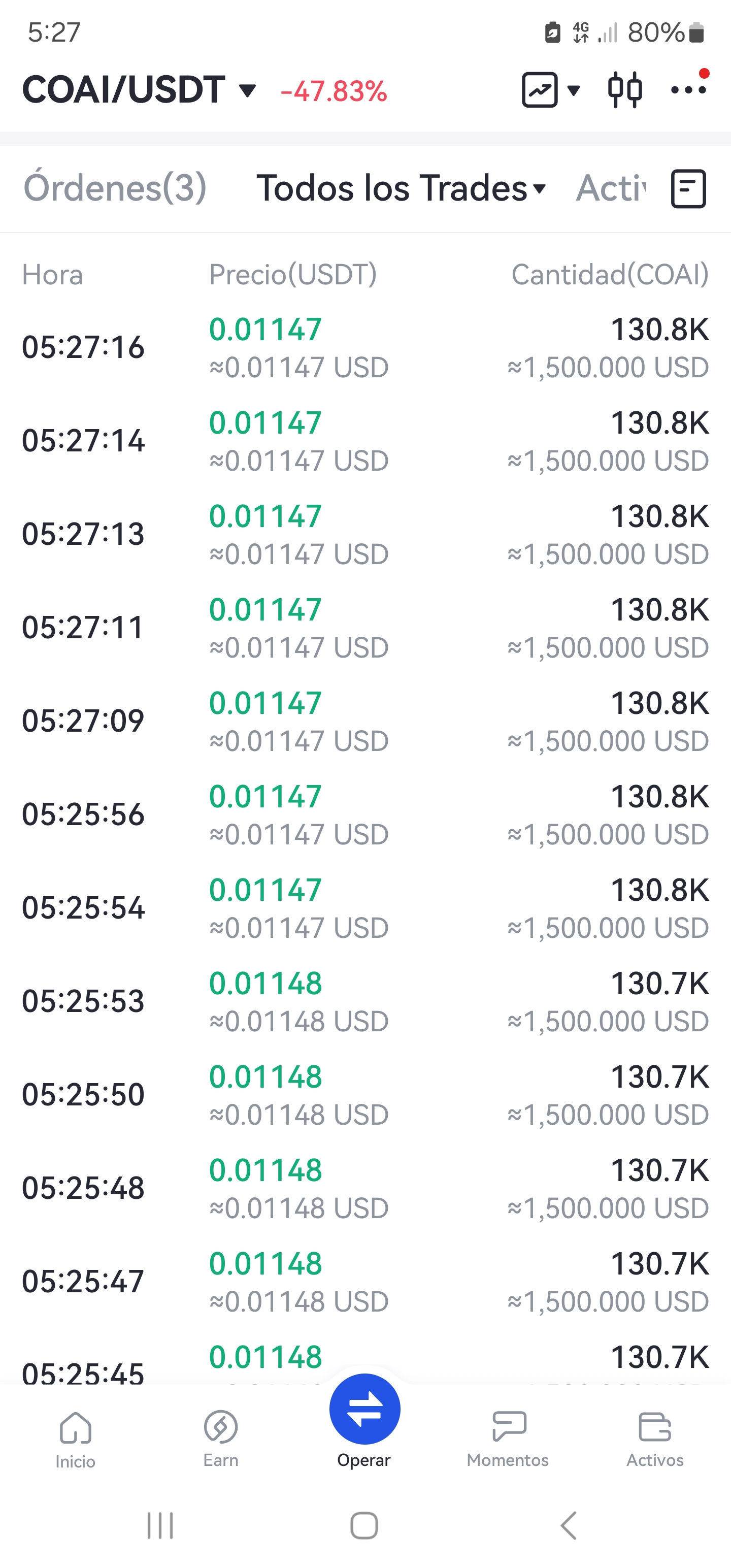731x1568 pixels.
Task: Open the chart view icon
Action: 540,90
